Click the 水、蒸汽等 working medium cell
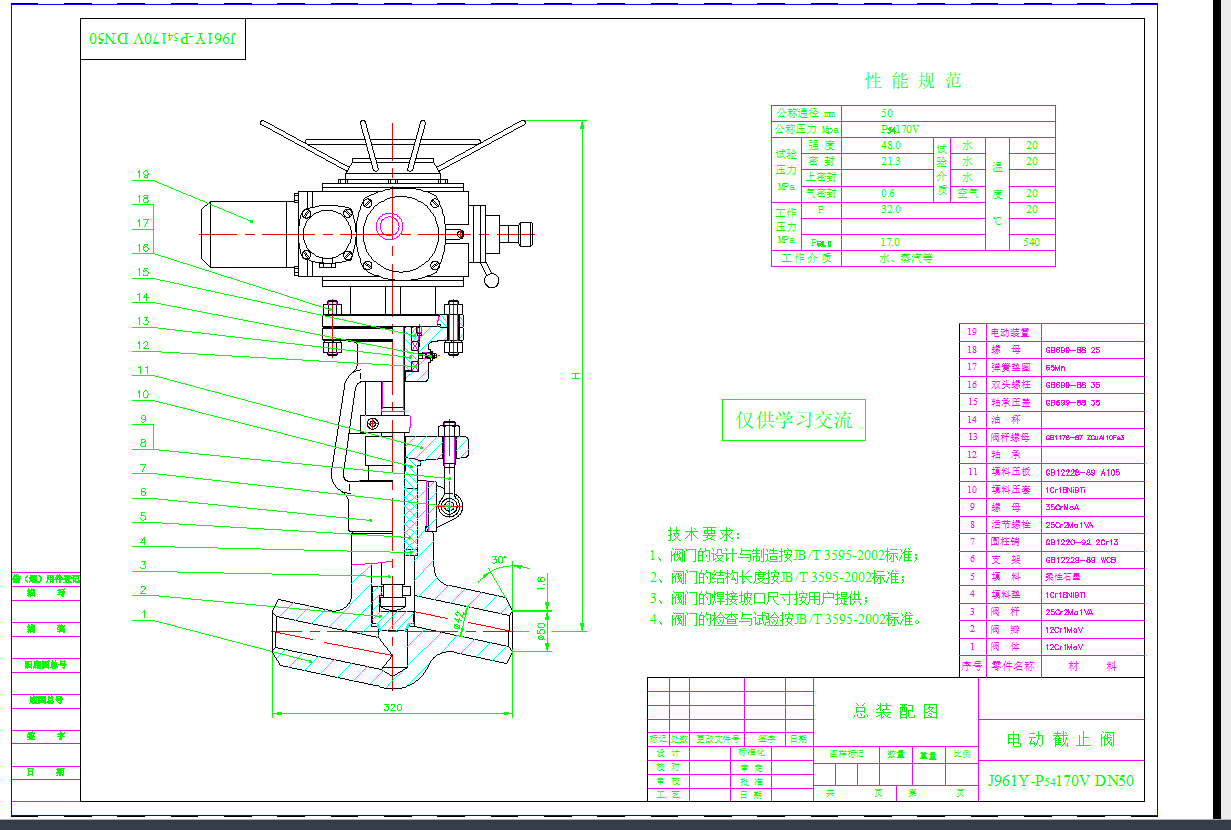The height and width of the screenshot is (830, 1231). (905, 258)
